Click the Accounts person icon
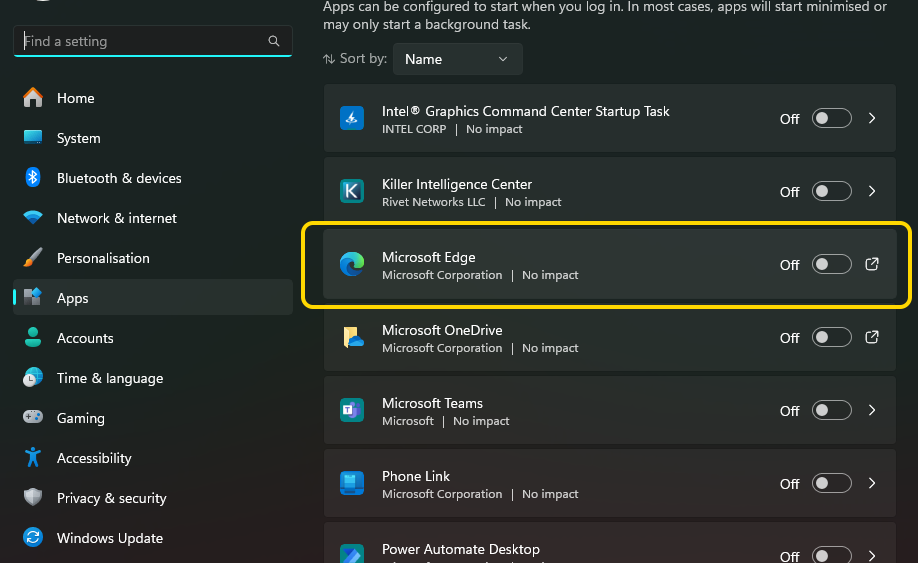 pos(33,338)
